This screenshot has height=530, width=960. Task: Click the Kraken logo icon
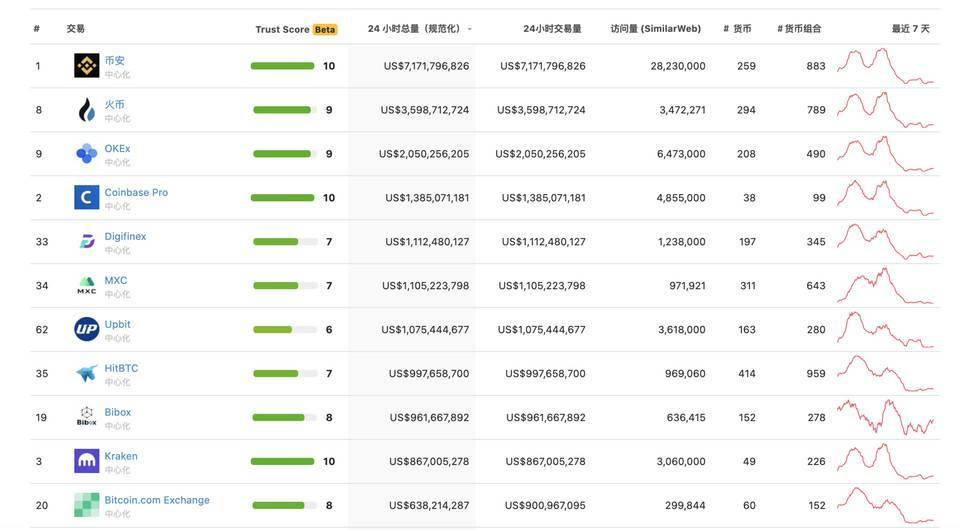coord(86,461)
